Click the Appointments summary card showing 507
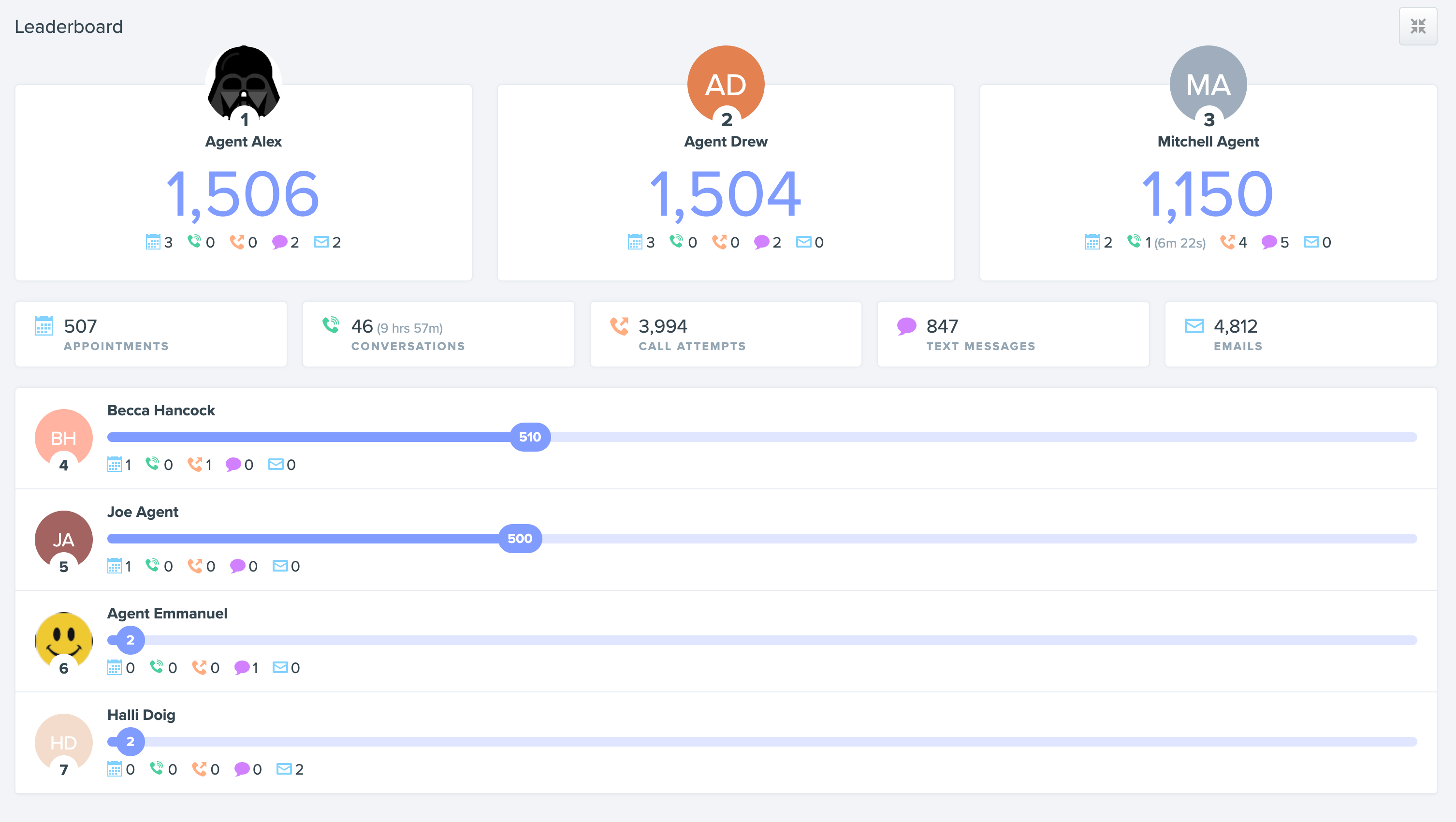The image size is (1456, 822). click(151, 334)
